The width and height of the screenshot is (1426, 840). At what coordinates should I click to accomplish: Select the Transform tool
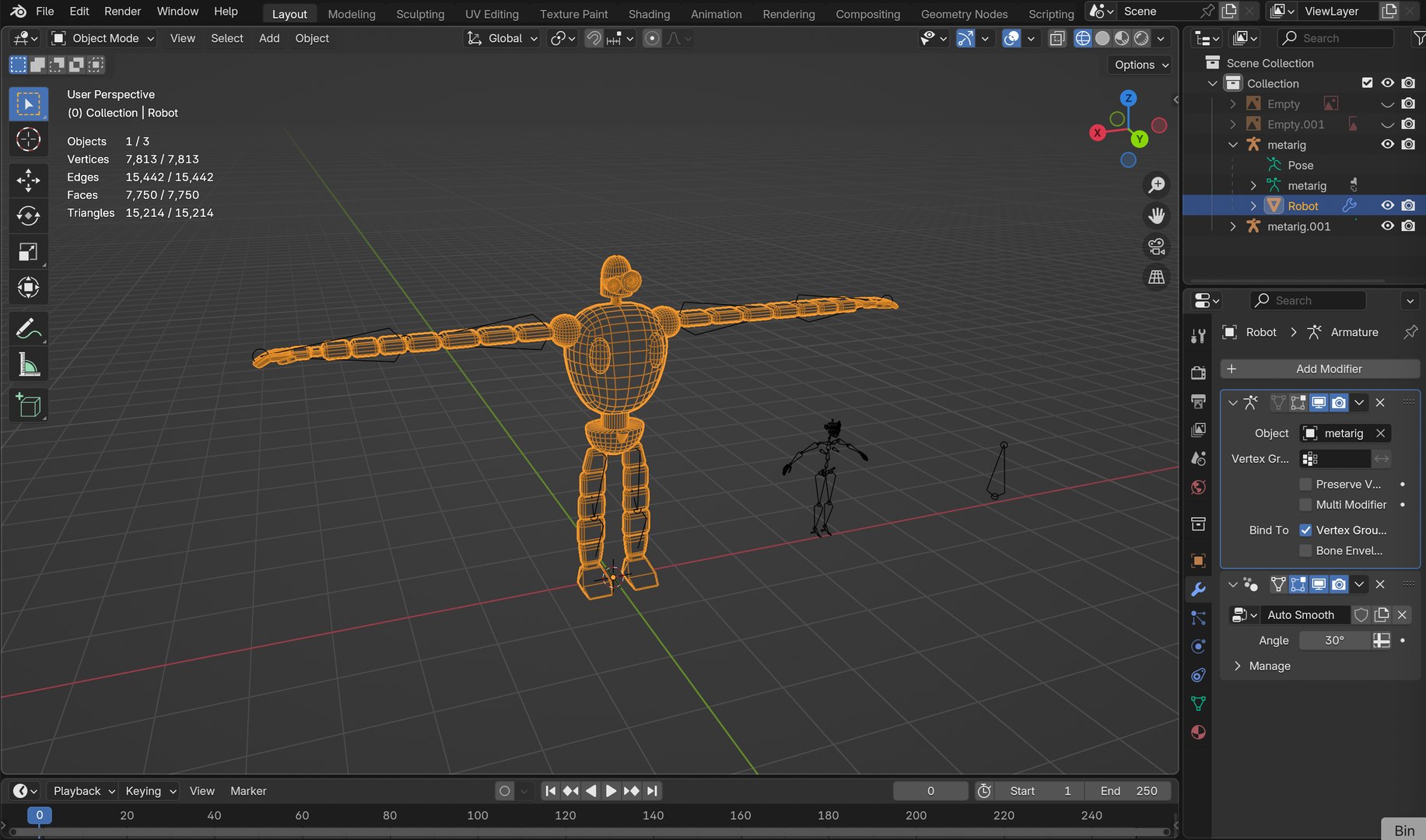28,288
